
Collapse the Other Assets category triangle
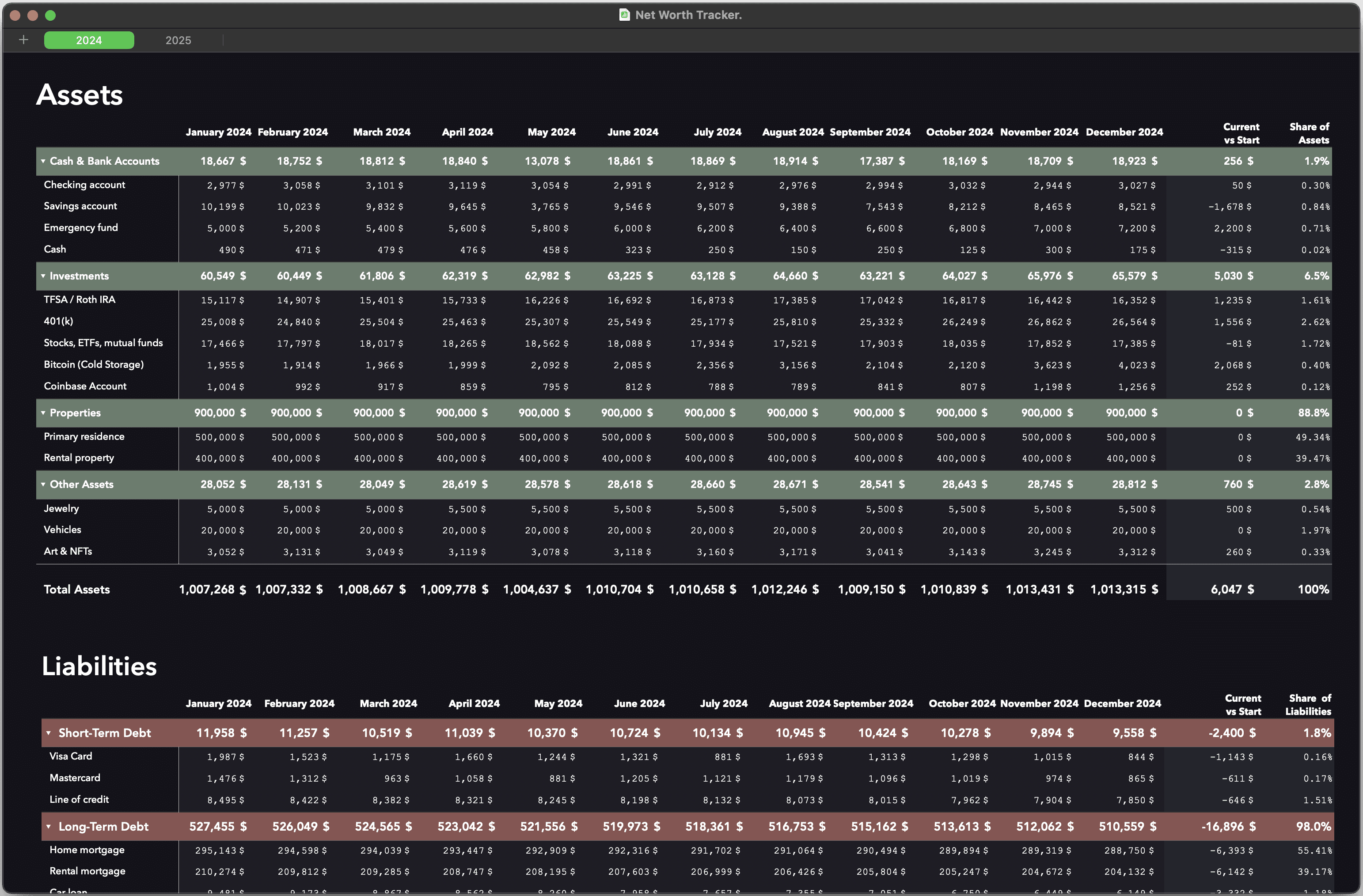click(x=43, y=484)
